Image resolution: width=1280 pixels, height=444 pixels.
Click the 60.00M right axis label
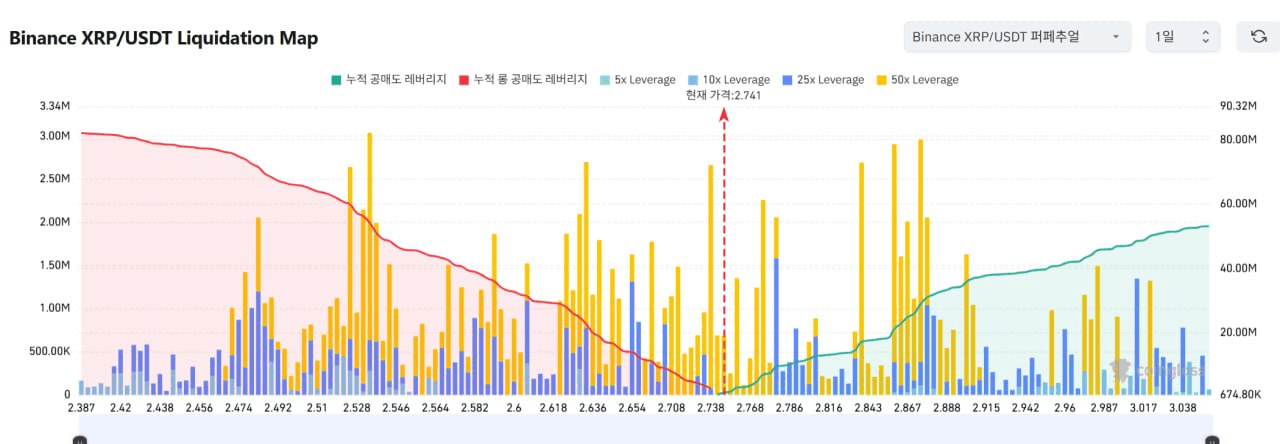click(x=1238, y=203)
